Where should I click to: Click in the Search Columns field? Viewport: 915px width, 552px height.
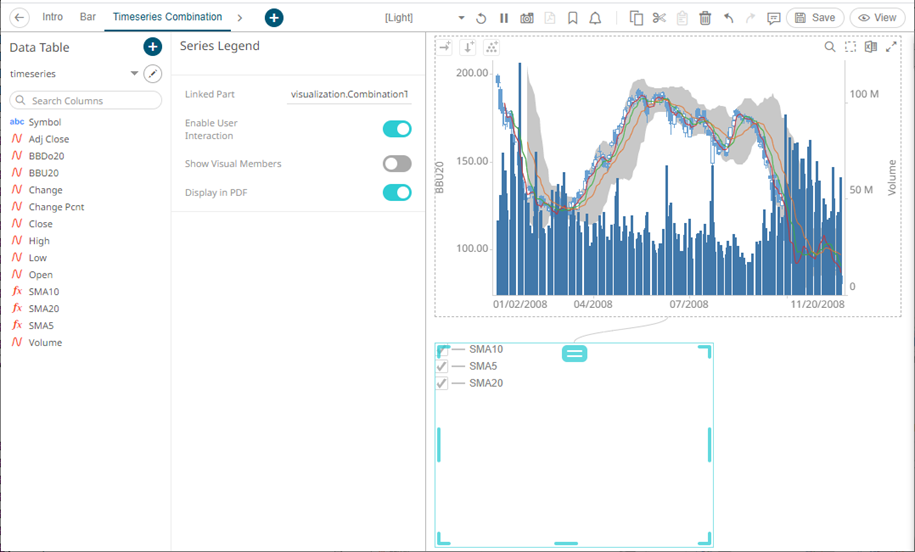(86, 101)
